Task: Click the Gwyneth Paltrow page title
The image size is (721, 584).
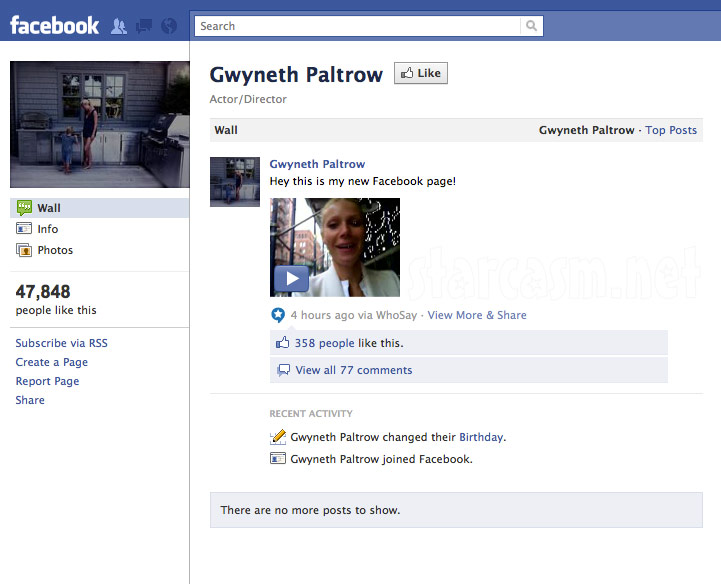Action: point(296,74)
